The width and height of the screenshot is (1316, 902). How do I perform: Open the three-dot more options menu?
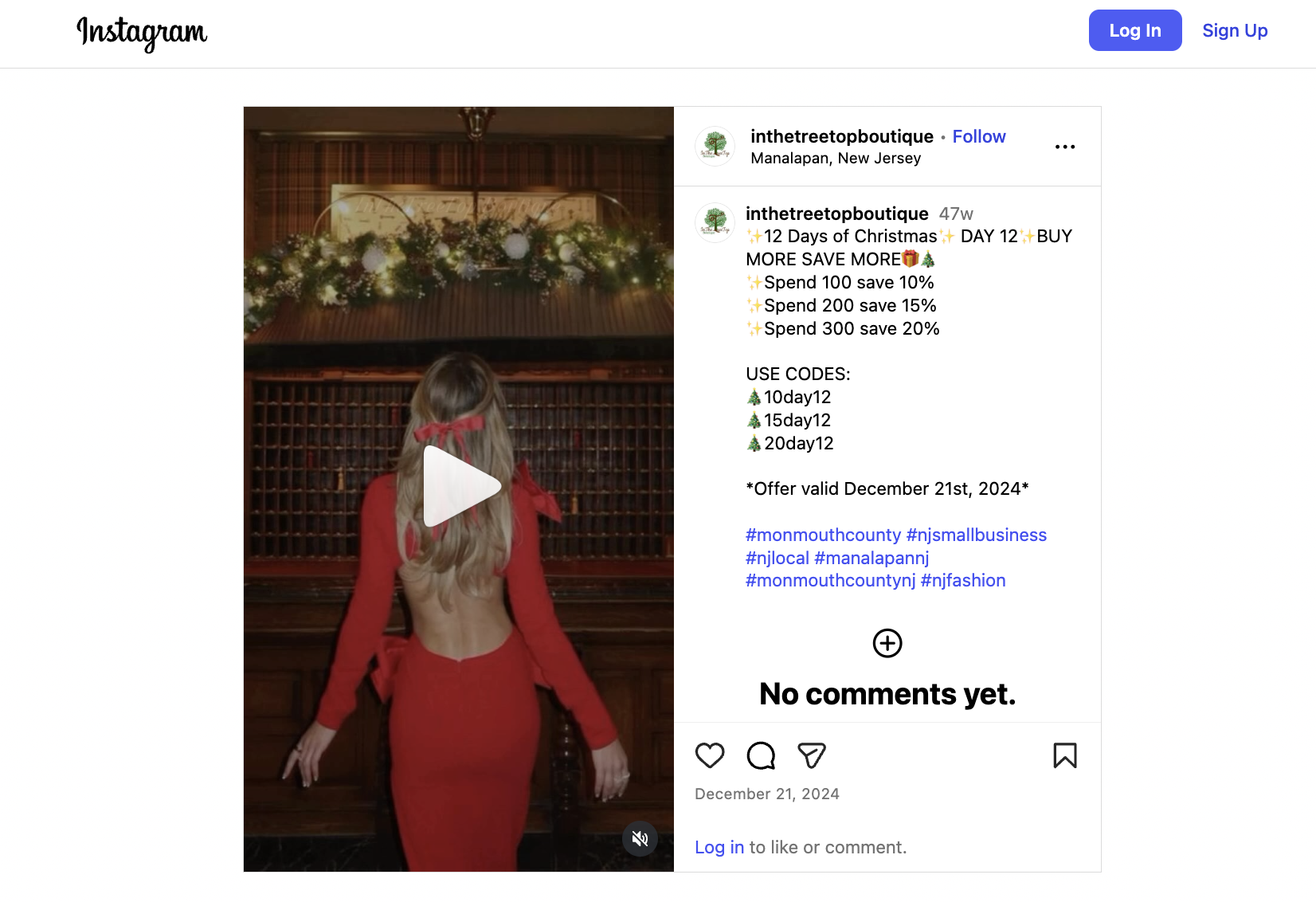coord(1065,147)
